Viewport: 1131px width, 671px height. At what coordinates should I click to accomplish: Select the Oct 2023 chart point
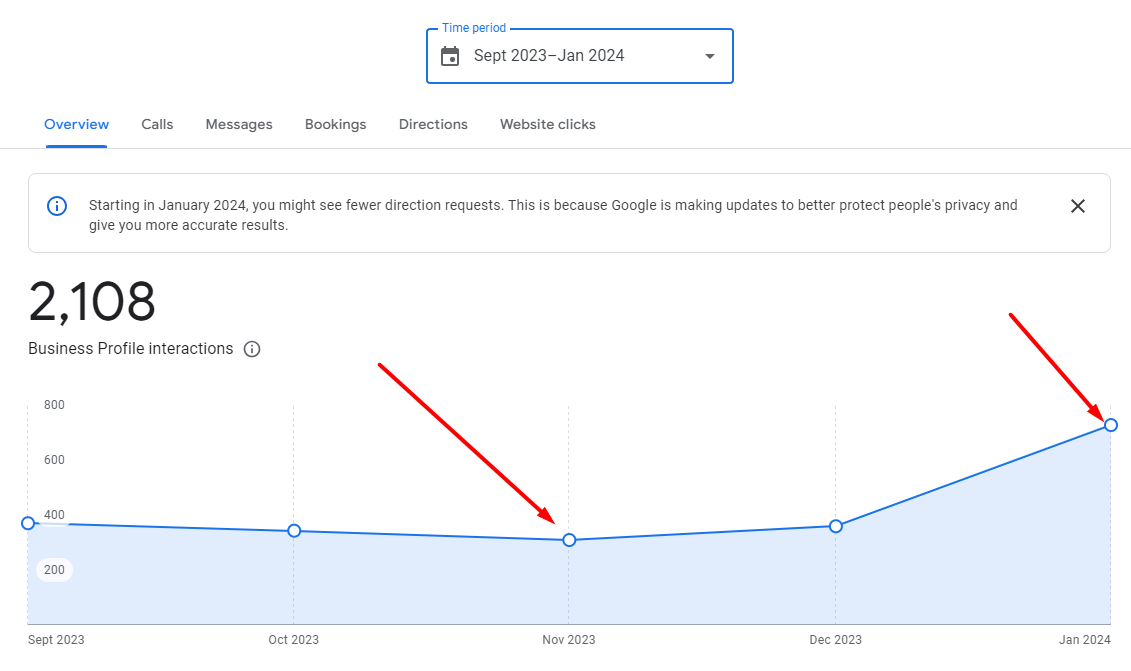click(x=294, y=531)
